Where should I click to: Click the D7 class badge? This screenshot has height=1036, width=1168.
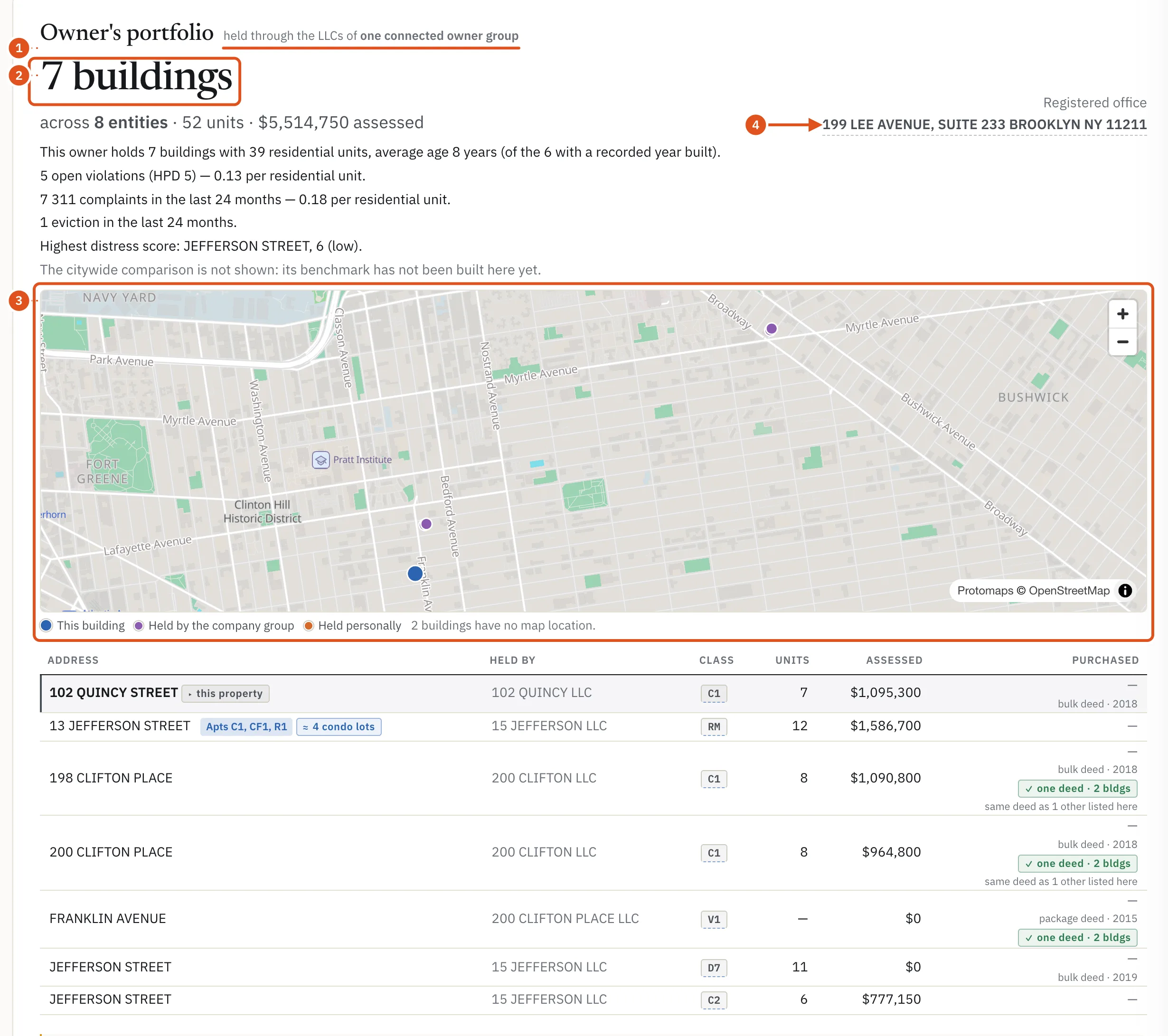pyautogui.click(x=714, y=968)
